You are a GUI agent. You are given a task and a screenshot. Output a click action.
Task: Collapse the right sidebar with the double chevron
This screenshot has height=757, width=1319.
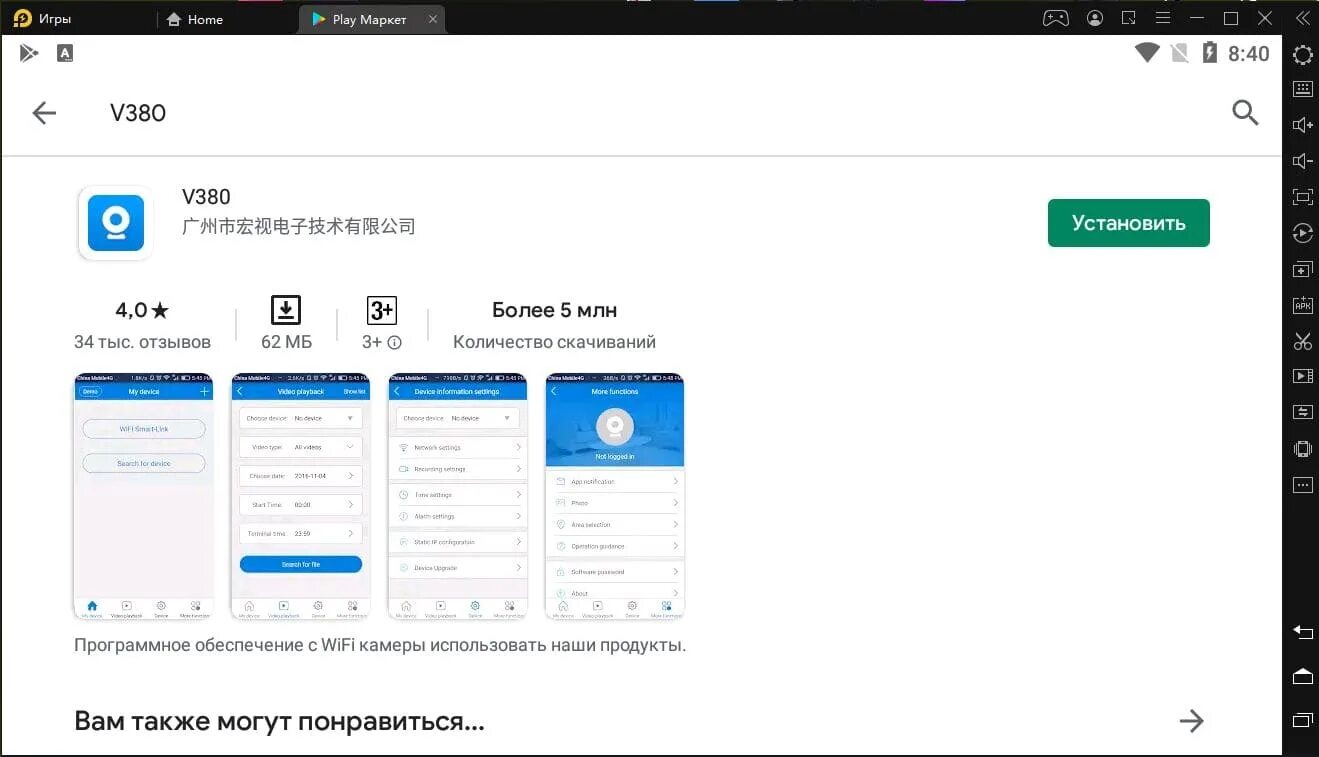click(x=1302, y=18)
